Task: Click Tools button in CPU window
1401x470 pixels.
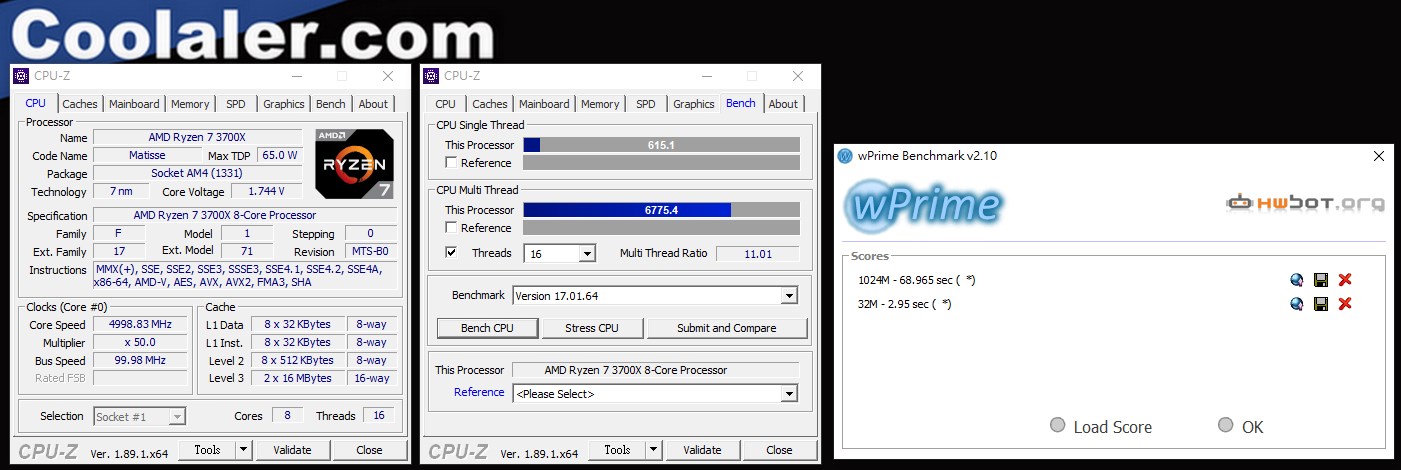Action: (207, 450)
